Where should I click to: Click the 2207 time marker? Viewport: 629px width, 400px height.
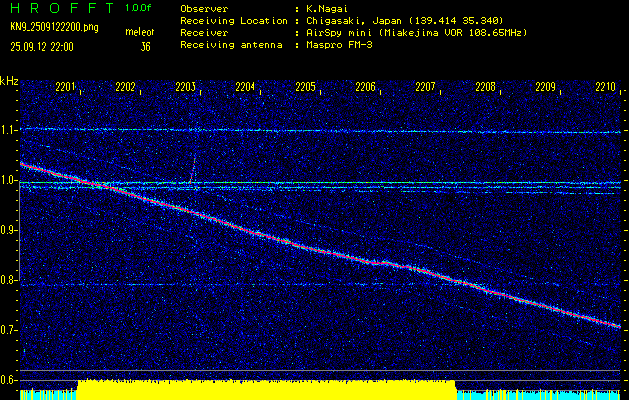click(x=425, y=87)
